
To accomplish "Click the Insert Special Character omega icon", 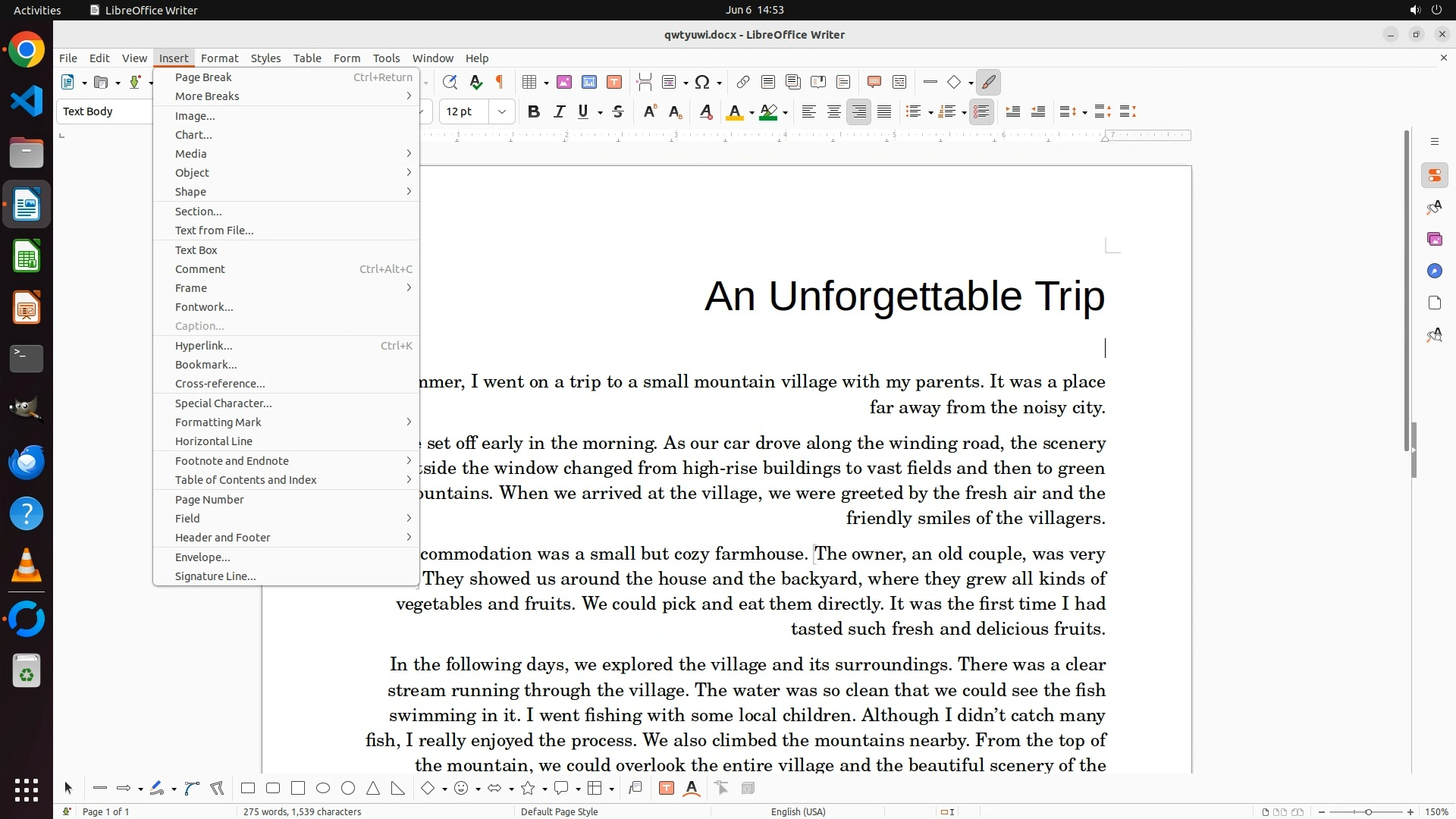I will point(702,83).
